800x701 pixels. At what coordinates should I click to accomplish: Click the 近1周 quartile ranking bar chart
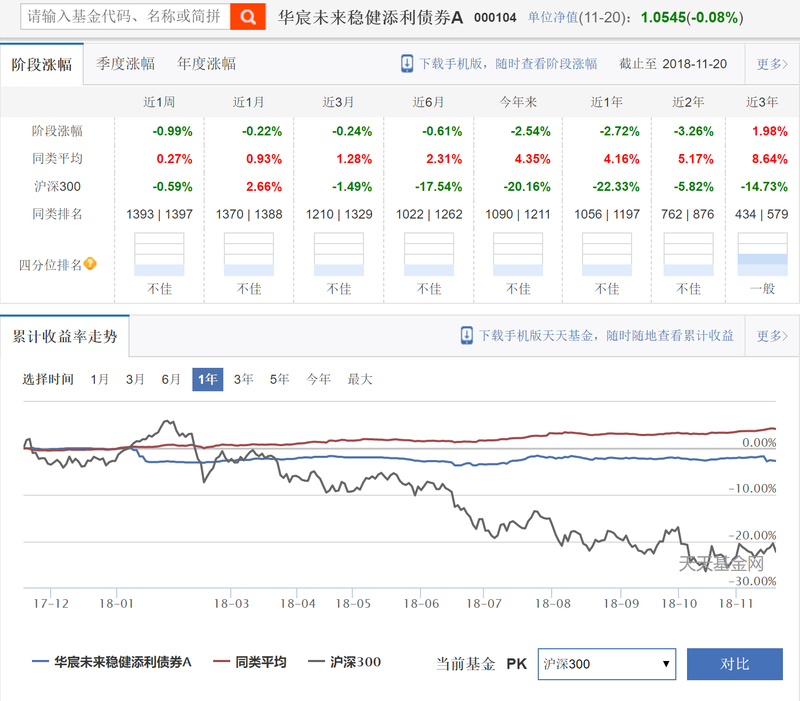pyautogui.click(x=159, y=254)
